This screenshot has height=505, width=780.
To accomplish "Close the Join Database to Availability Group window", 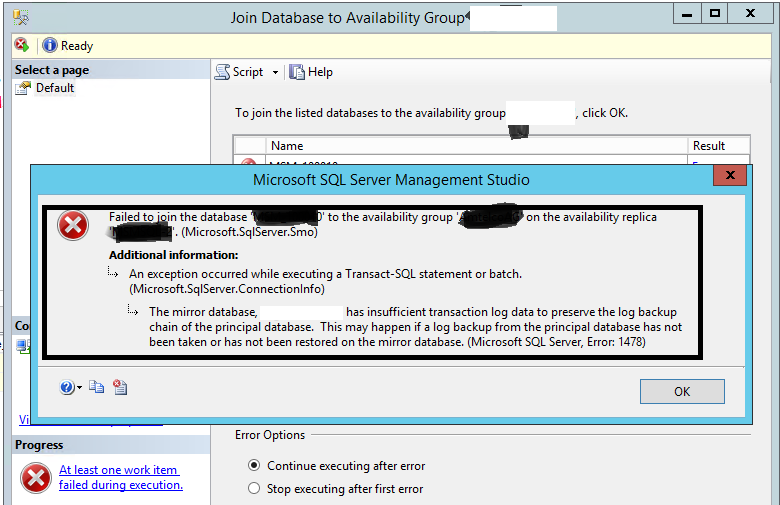I will coord(750,14).
